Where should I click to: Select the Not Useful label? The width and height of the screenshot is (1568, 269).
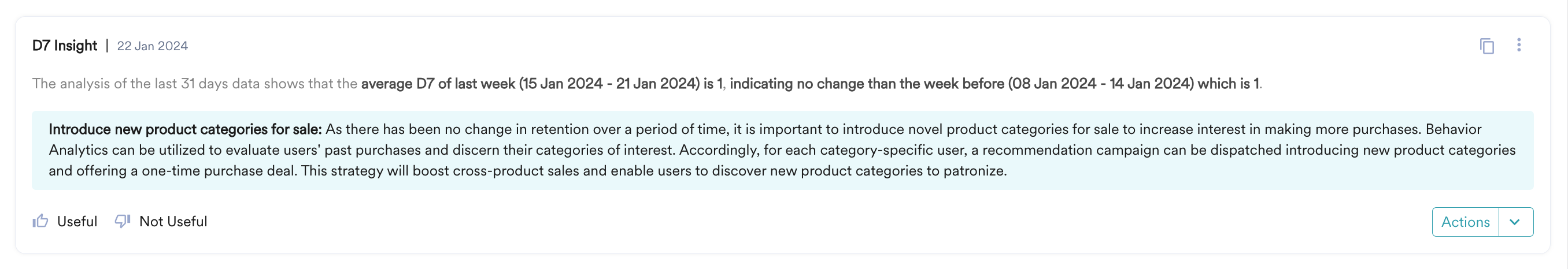[x=173, y=222]
